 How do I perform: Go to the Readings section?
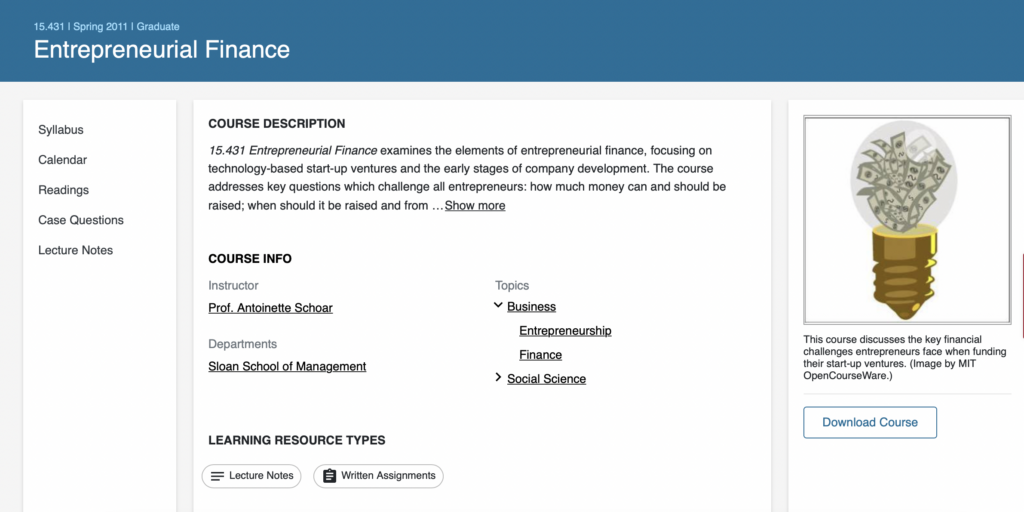click(x=63, y=190)
